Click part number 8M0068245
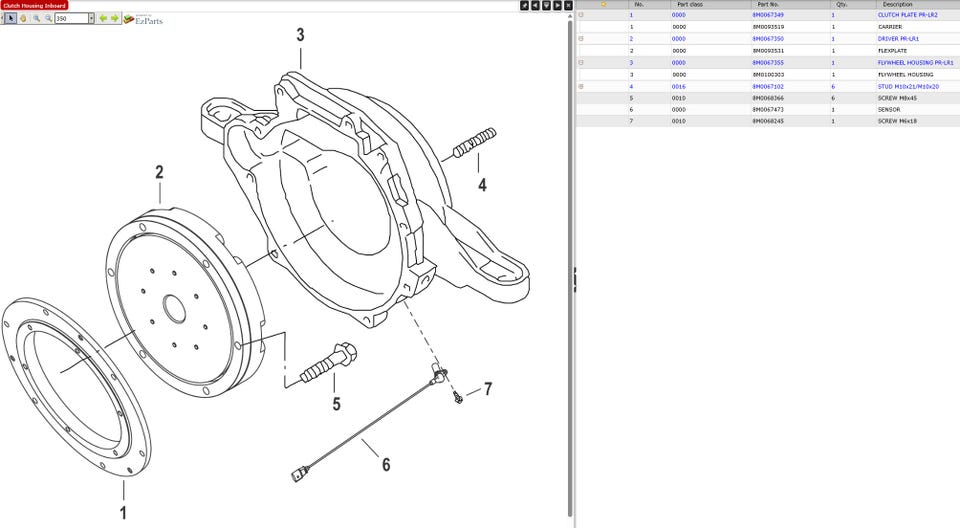The width and height of the screenshot is (960, 528). pyautogui.click(x=768, y=121)
